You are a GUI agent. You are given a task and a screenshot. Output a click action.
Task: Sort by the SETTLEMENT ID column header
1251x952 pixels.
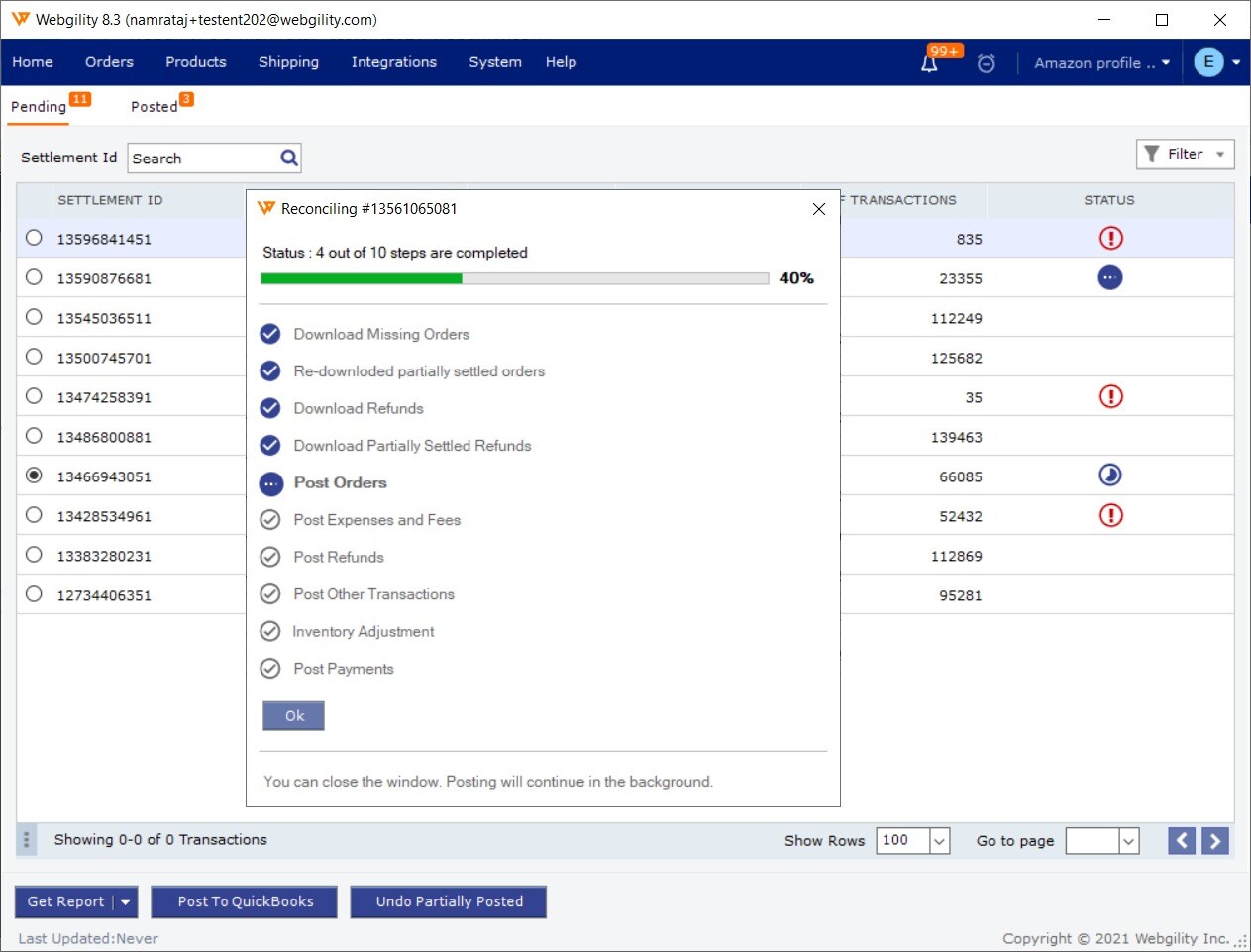pyautogui.click(x=110, y=200)
